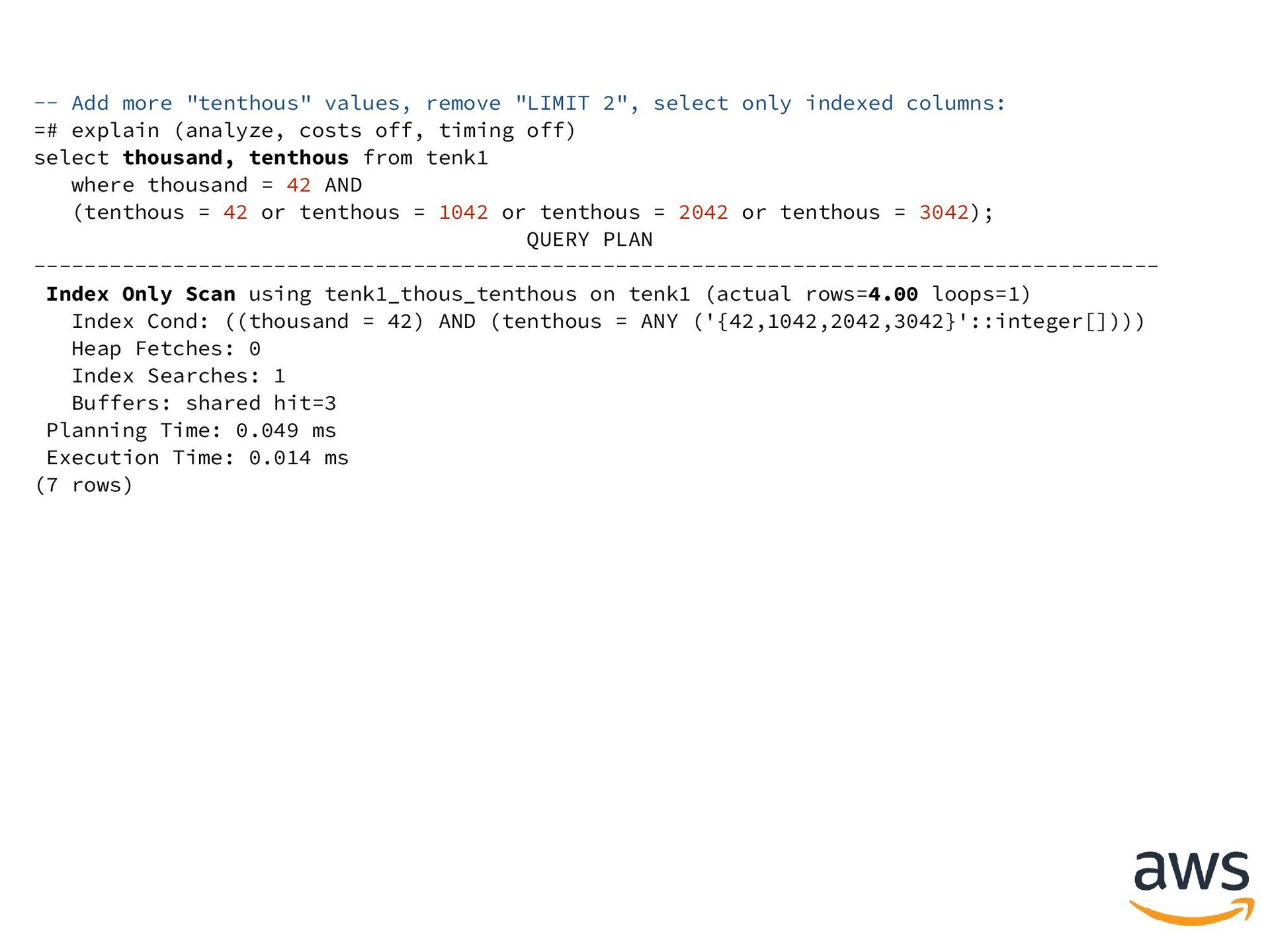Image resolution: width=1270 pixels, height=952 pixels.
Task: Click the 'Planning Time: 0.049 ms' line
Action: [x=191, y=430]
